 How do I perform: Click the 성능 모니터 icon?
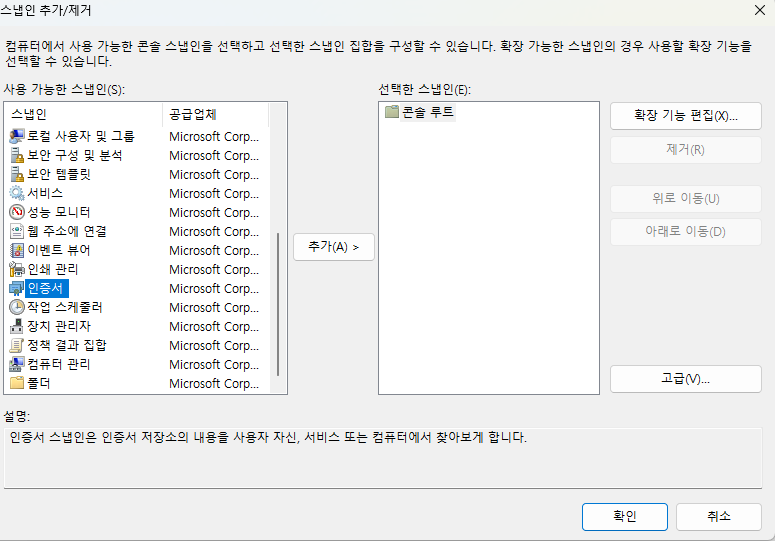click(x=17, y=212)
